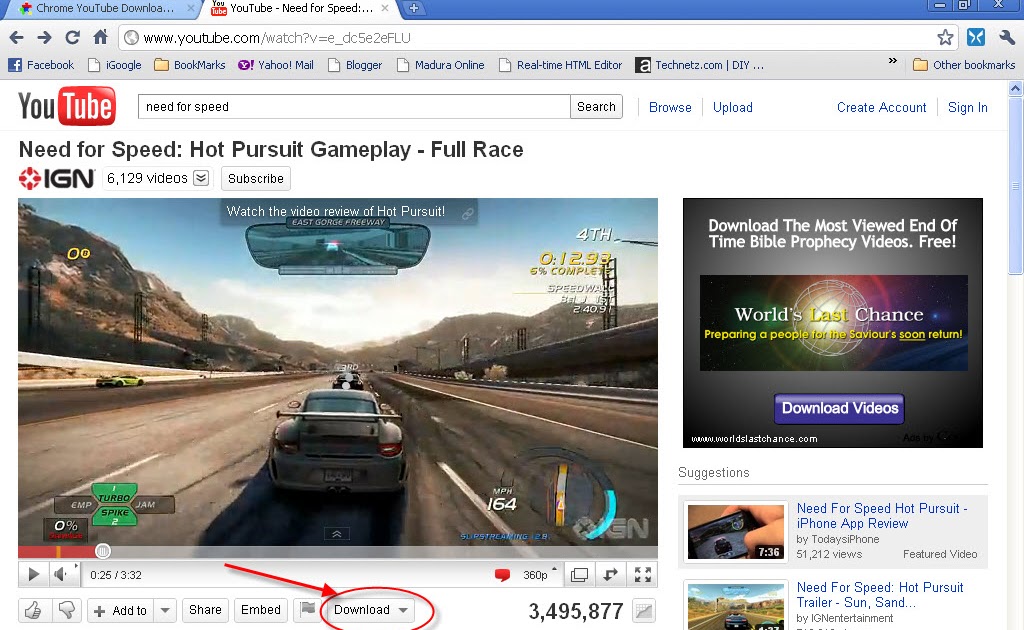Screen dimensions: 1024x630
Task: Click the YouTube search field
Action: tap(354, 106)
